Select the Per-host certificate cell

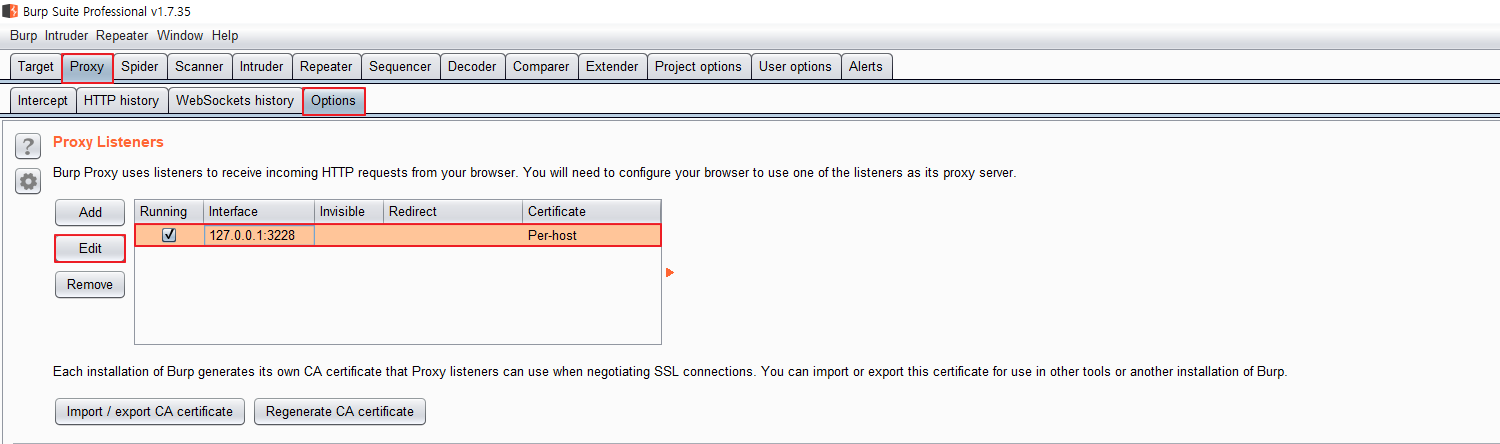coord(592,236)
